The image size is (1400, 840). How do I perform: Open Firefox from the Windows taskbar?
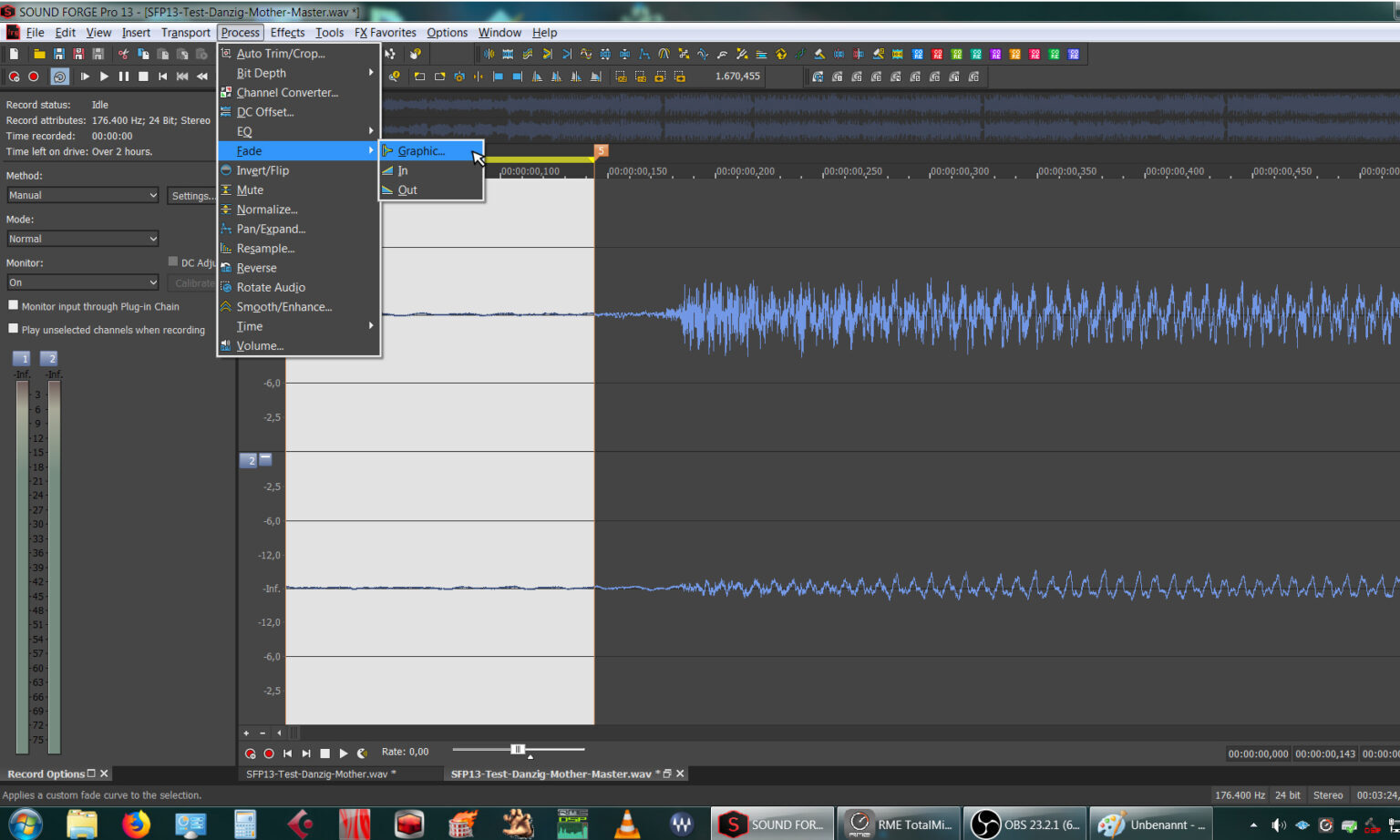[136, 824]
